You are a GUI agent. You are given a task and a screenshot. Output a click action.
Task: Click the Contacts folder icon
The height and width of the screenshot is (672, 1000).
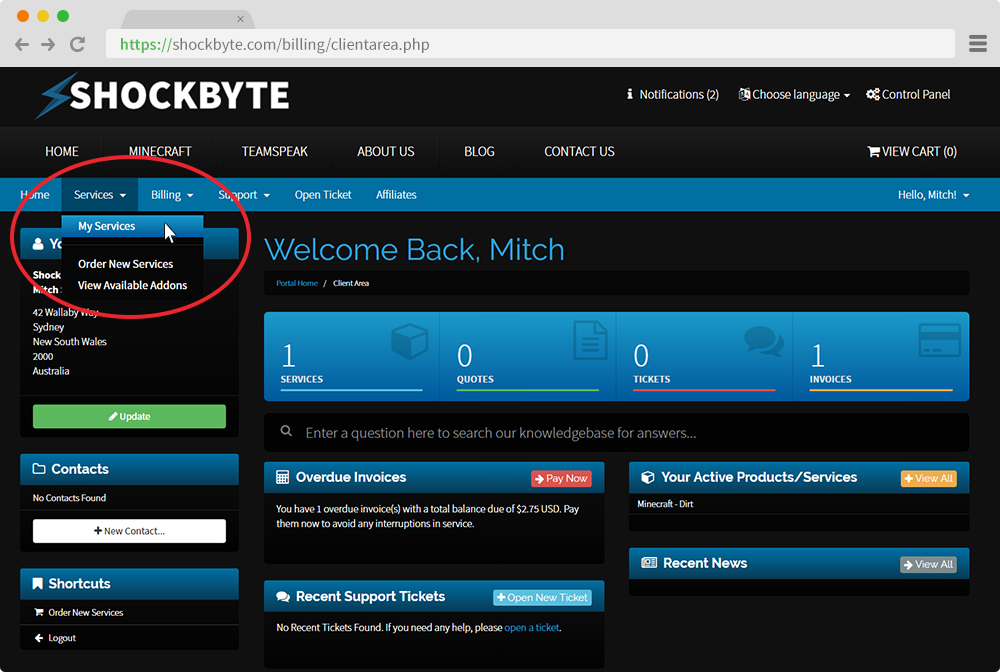39,469
